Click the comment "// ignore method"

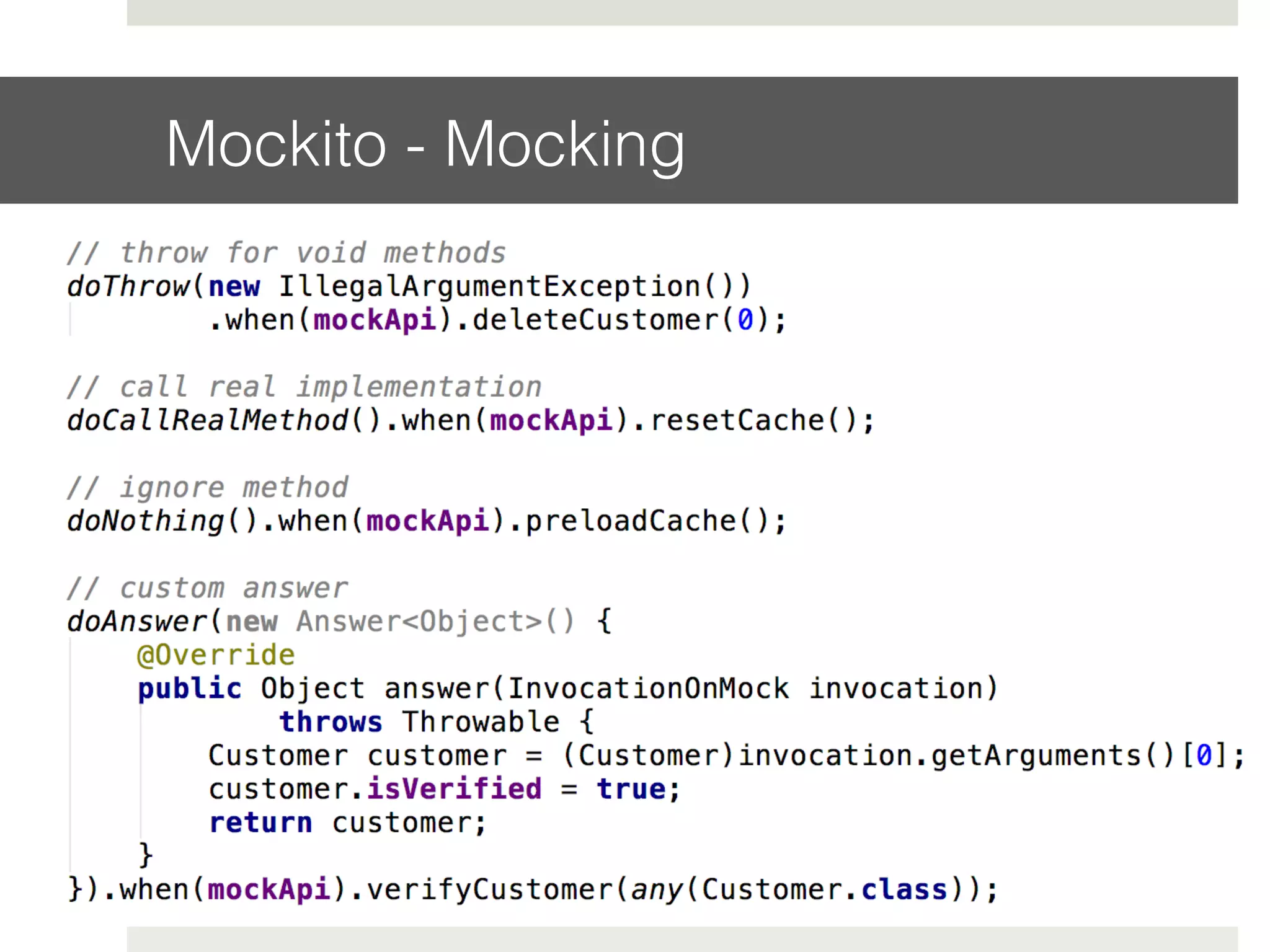(208, 488)
